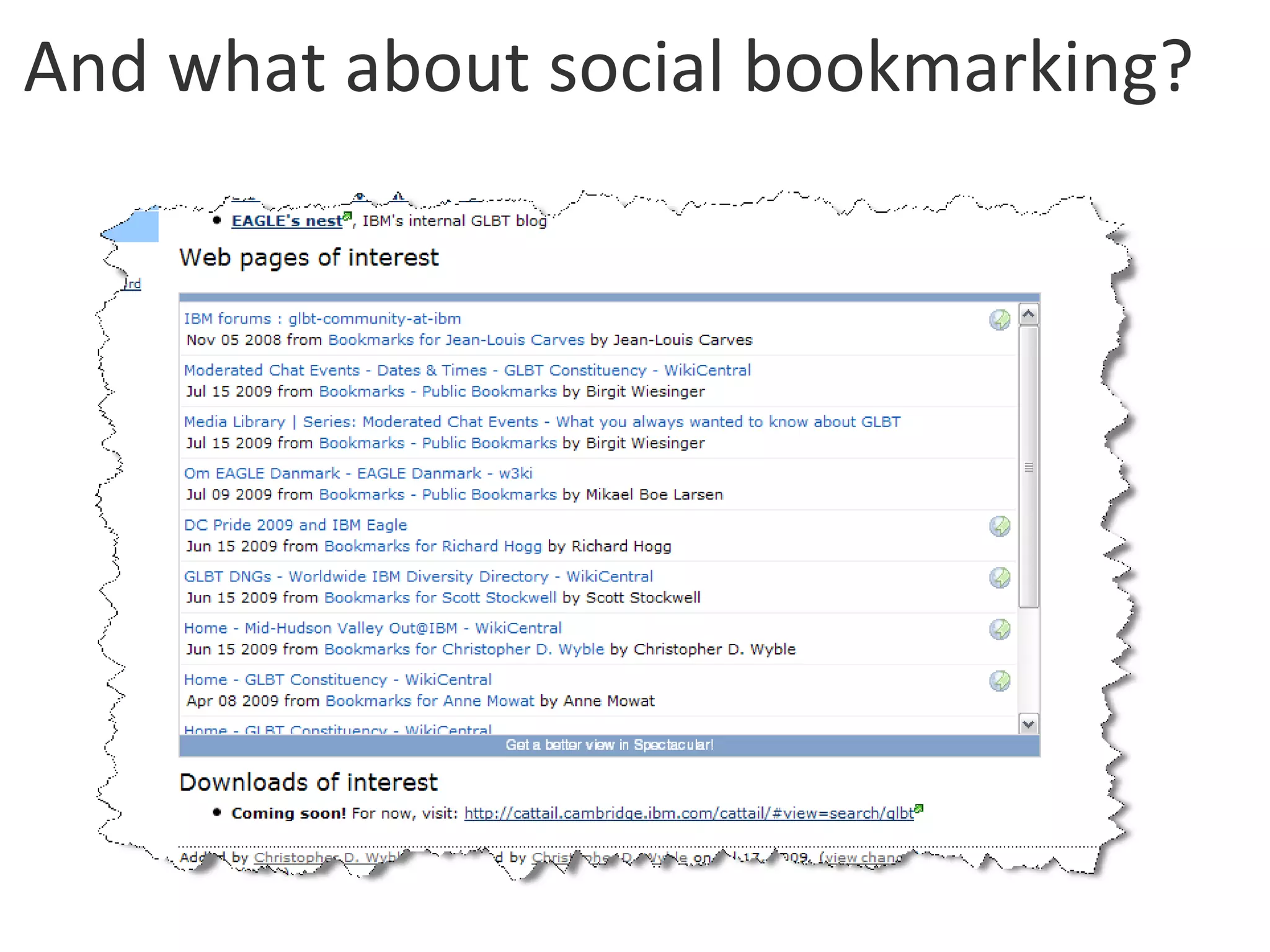Click the scroll up arrow of the bookmarks list
Image resolution: width=1270 pixels, height=952 pixels.
[x=1029, y=315]
